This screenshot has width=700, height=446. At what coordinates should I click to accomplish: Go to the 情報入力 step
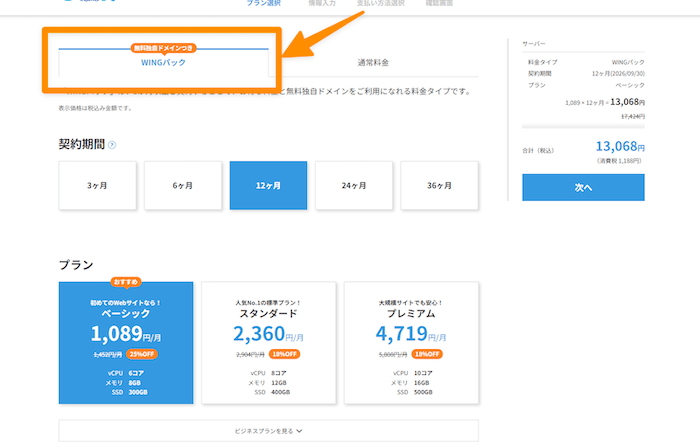322,3
